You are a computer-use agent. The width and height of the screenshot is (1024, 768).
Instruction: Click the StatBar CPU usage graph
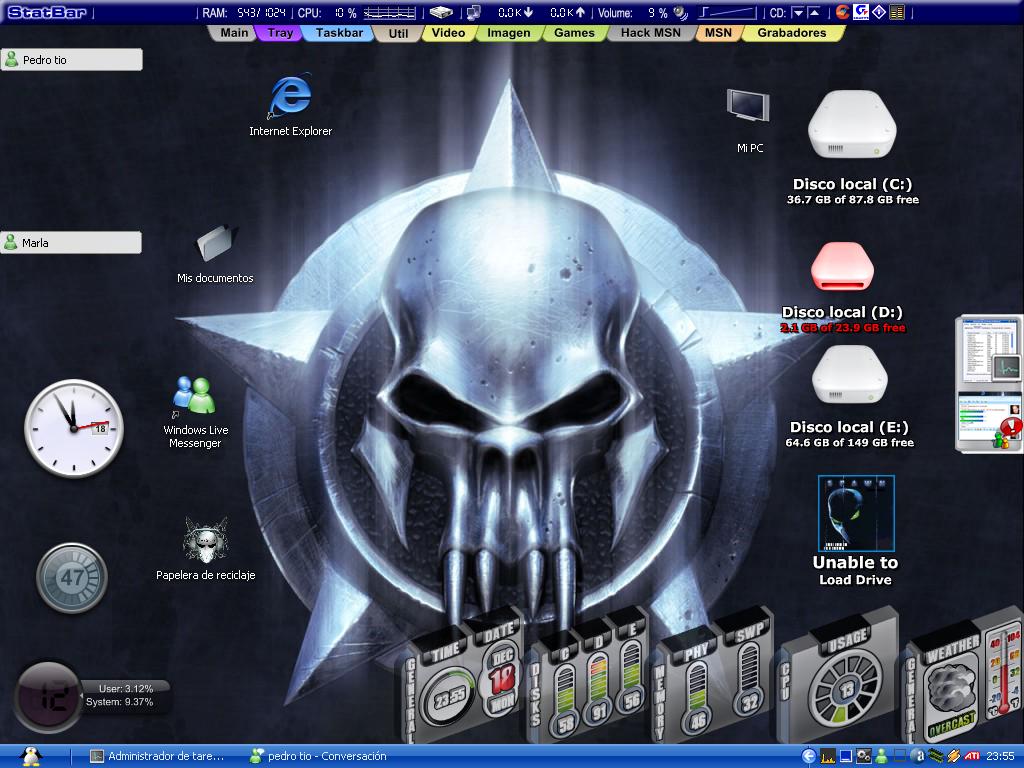point(390,12)
